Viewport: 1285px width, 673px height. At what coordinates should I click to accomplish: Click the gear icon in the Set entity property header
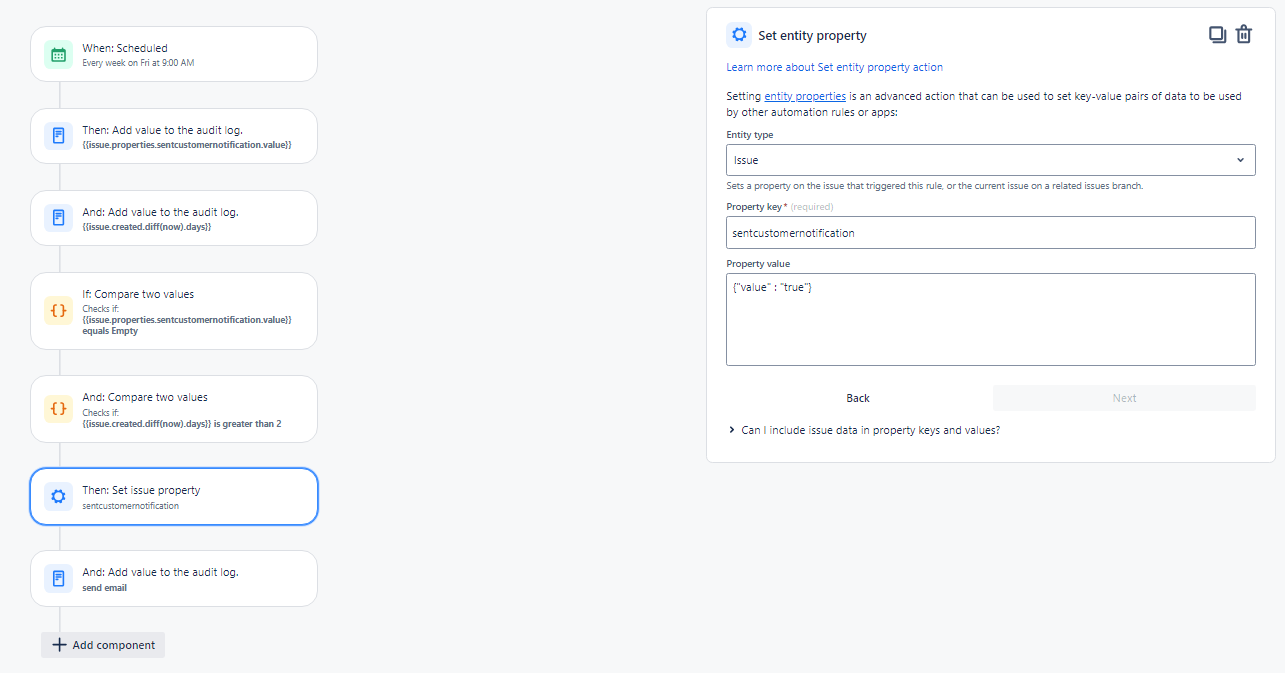click(x=738, y=34)
